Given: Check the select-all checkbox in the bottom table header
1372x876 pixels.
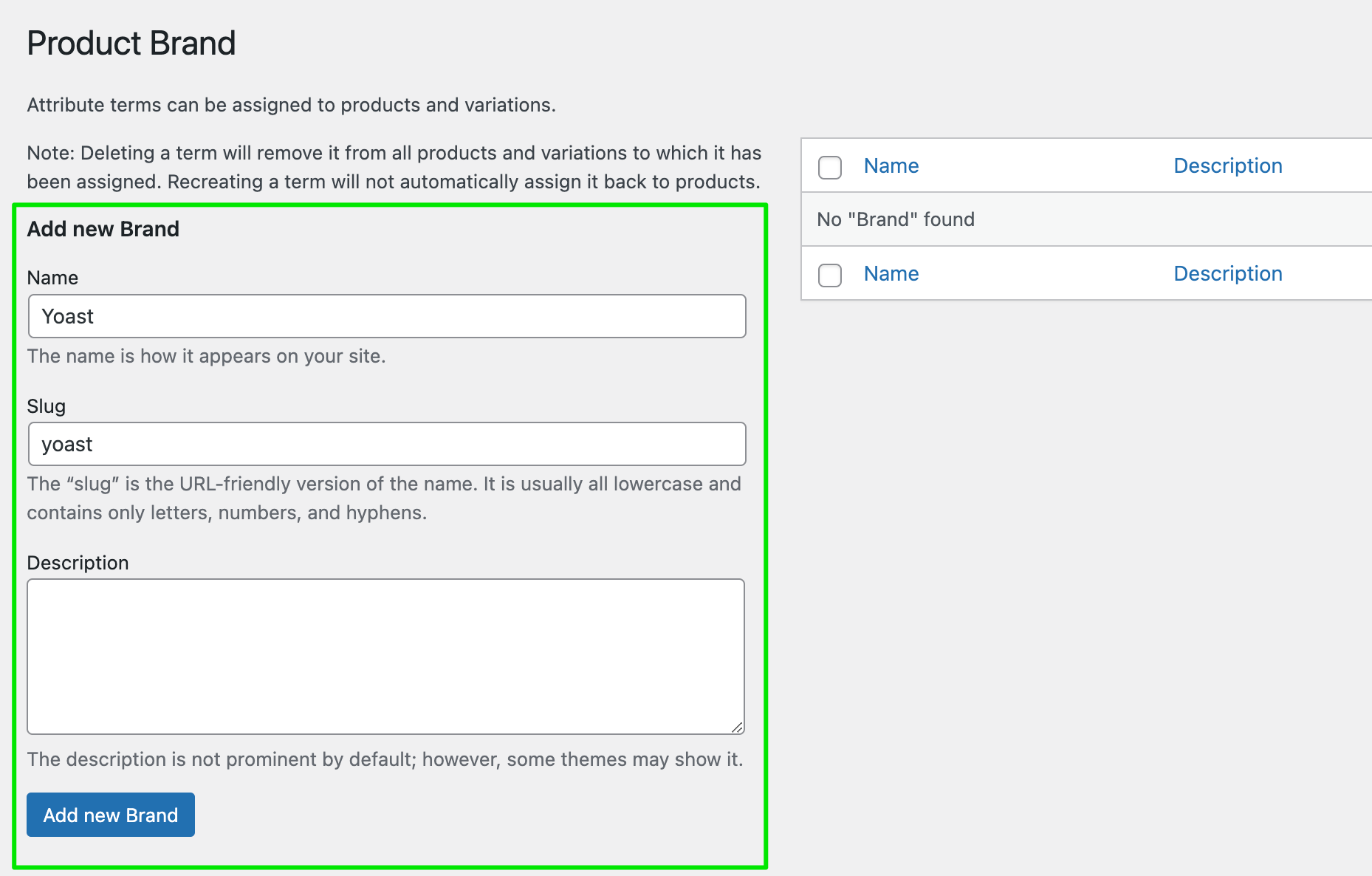Looking at the screenshot, I should click(829, 276).
